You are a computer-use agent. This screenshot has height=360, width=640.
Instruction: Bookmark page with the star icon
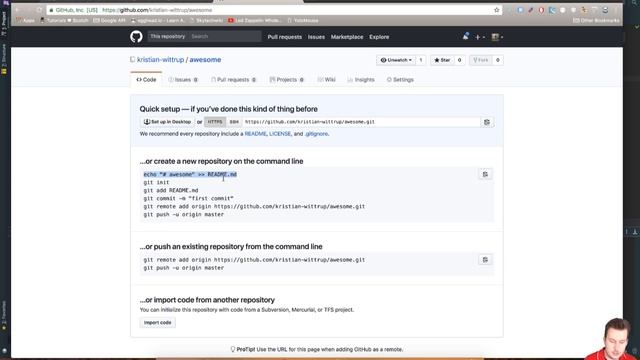(x=496, y=10)
